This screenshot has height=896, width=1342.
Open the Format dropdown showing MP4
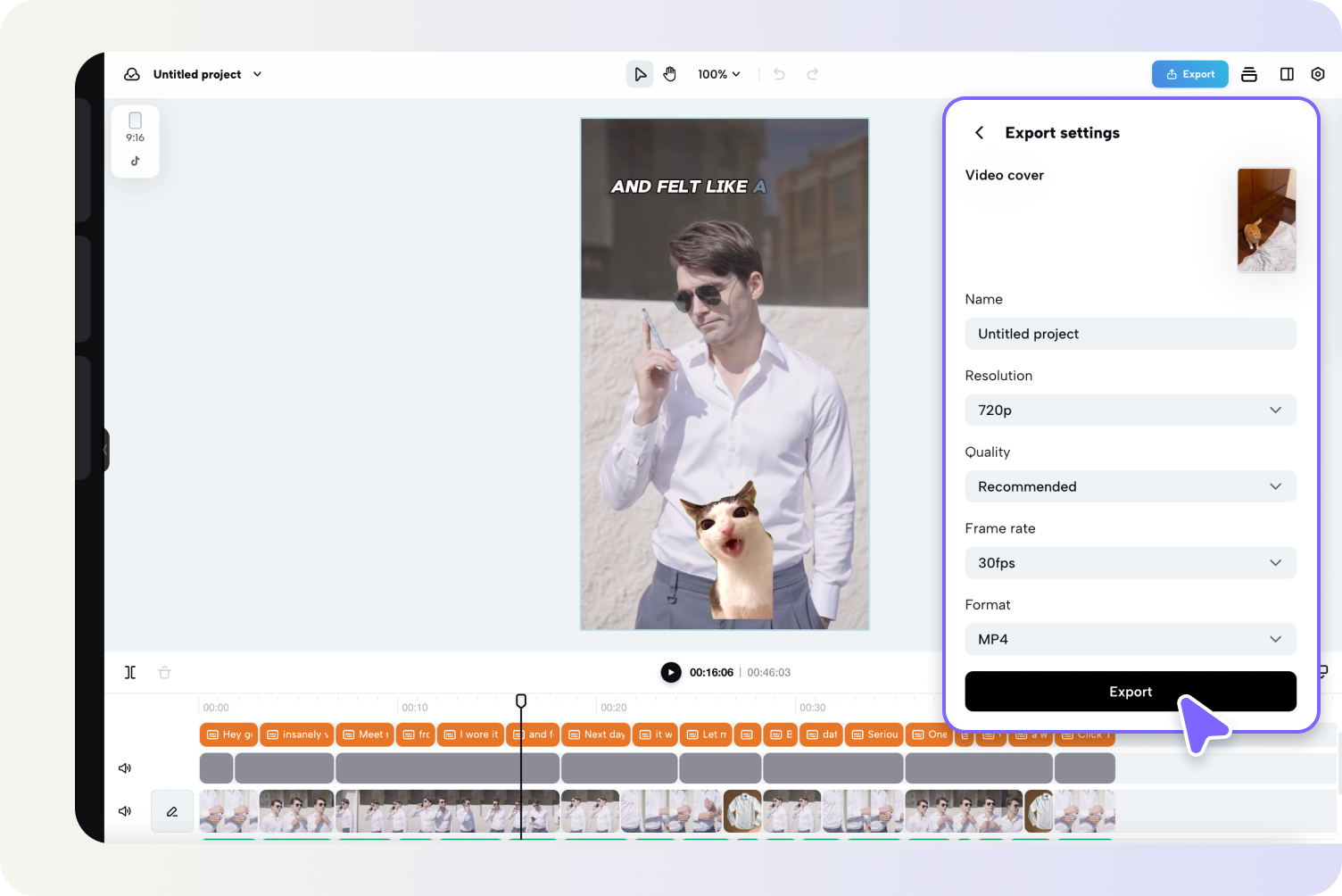tap(1131, 639)
